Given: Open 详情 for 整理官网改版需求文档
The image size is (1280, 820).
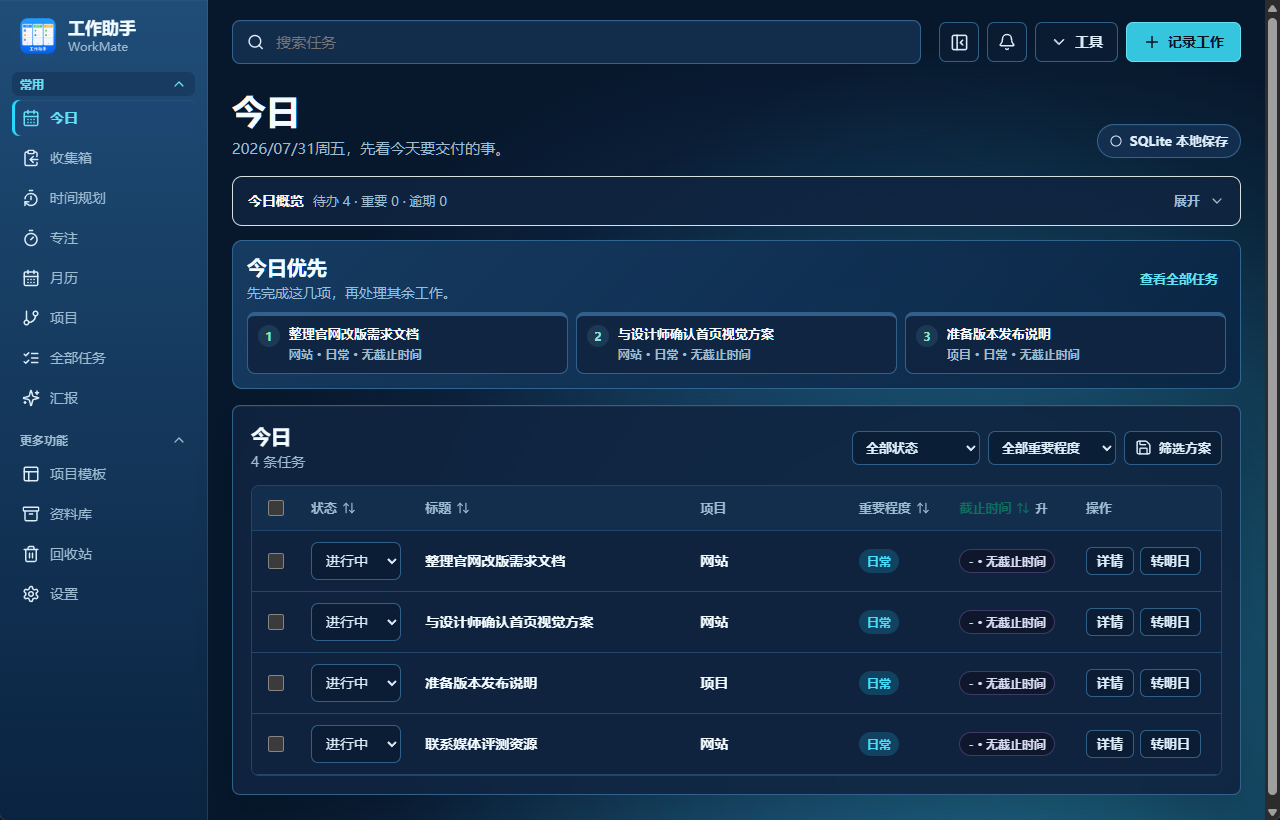Looking at the screenshot, I should point(1110,561).
